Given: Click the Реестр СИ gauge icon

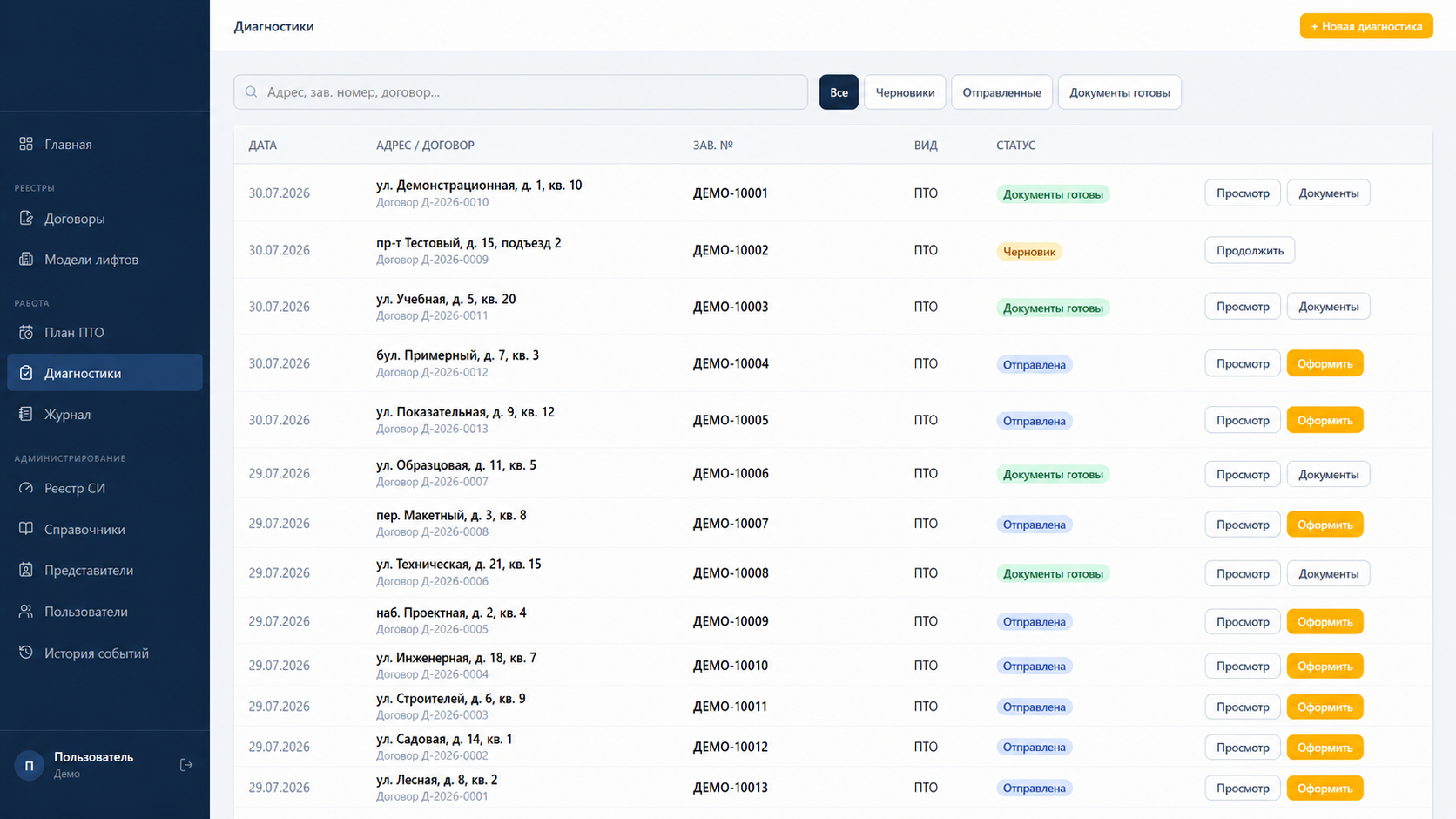Looking at the screenshot, I should tap(26, 488).
